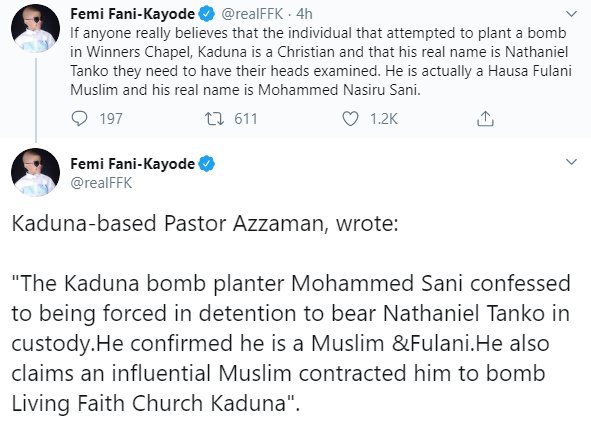
Task: Open first tweet about Winners Chapel
Action: [321, 61]
